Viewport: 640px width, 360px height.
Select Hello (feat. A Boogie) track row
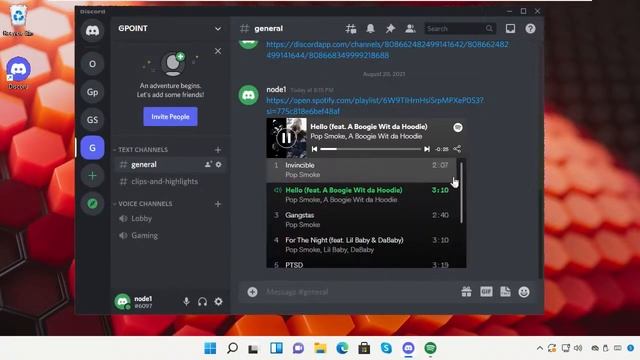pyautogui.click(x=362, y=195)
